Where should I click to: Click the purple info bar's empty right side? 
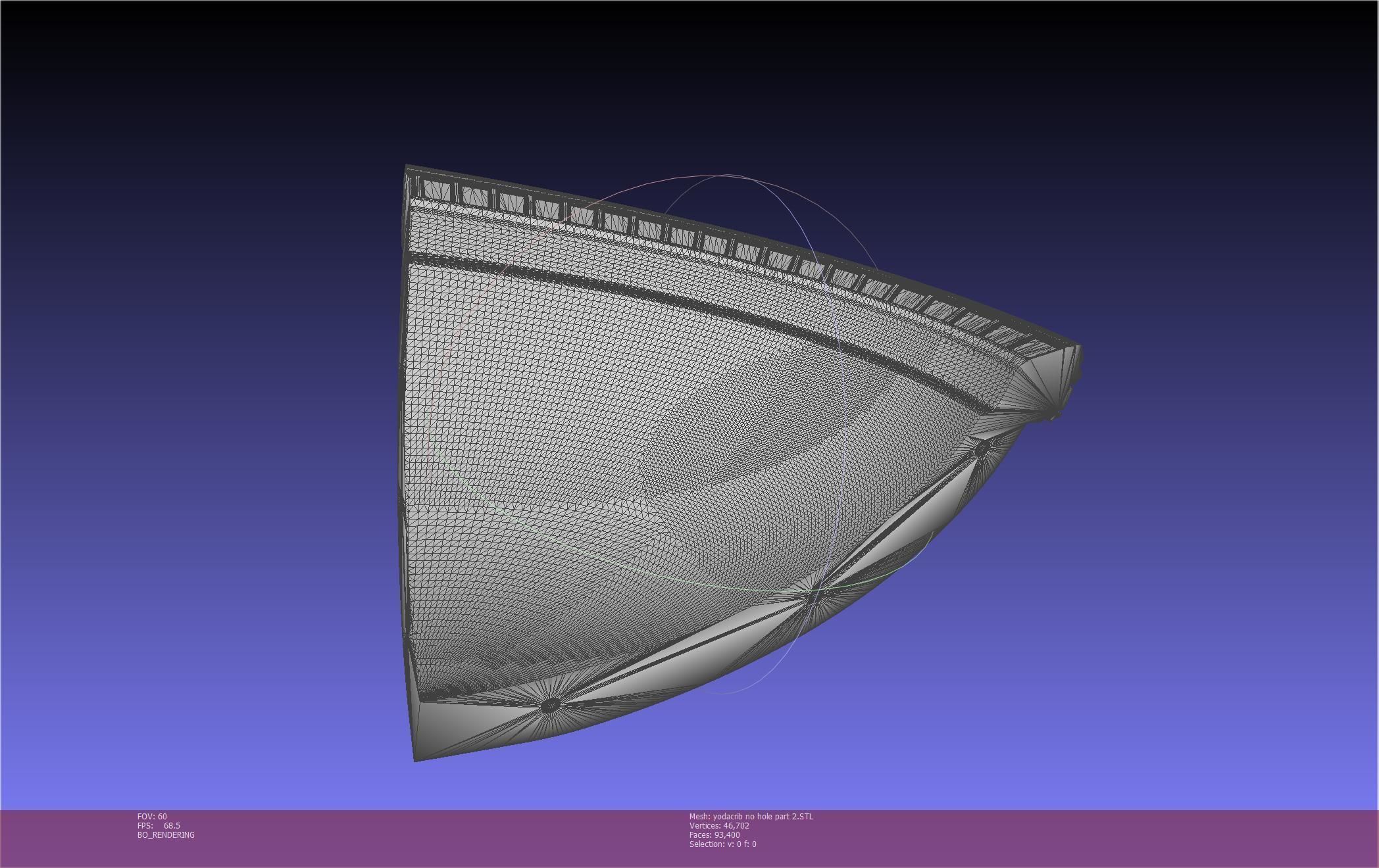tap(1118, 838)
